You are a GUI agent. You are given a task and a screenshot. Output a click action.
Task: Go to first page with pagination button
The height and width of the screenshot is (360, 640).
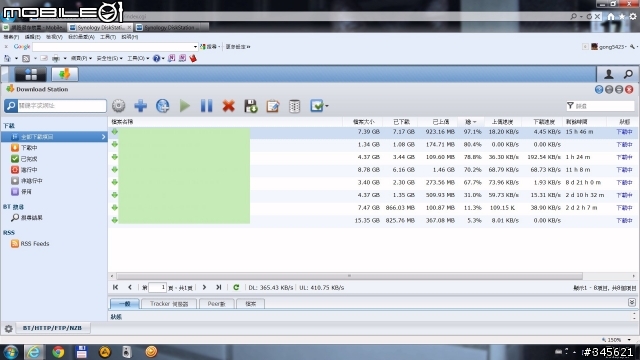pos(116,287)
